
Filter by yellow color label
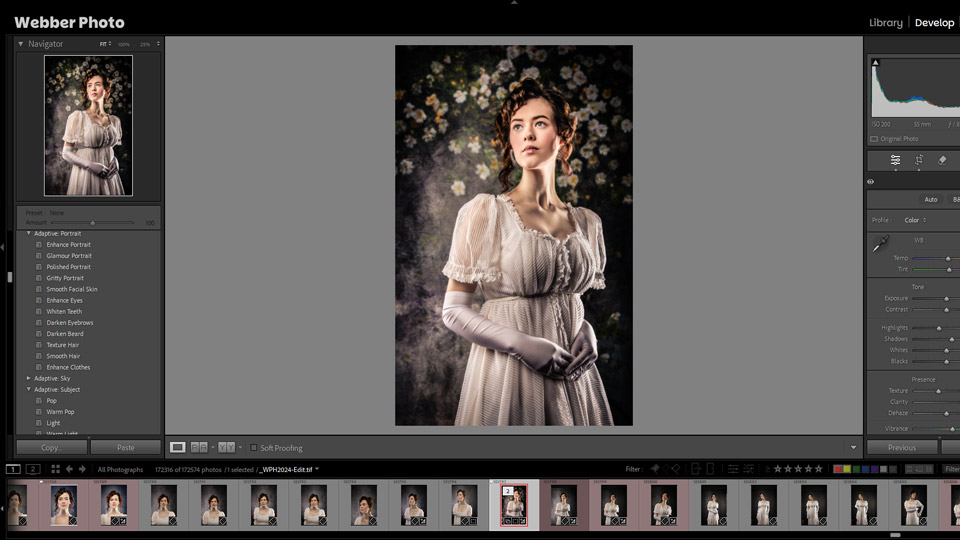click(847, 469)
